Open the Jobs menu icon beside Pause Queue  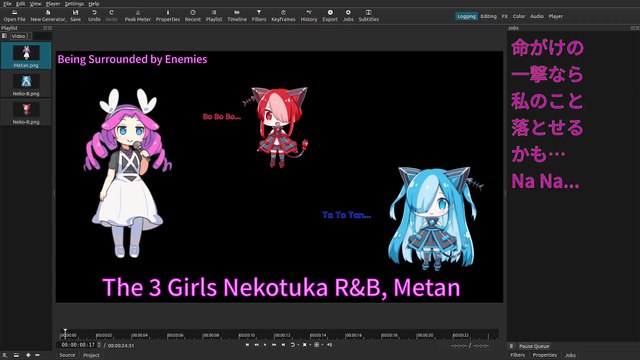pos(511,346)
